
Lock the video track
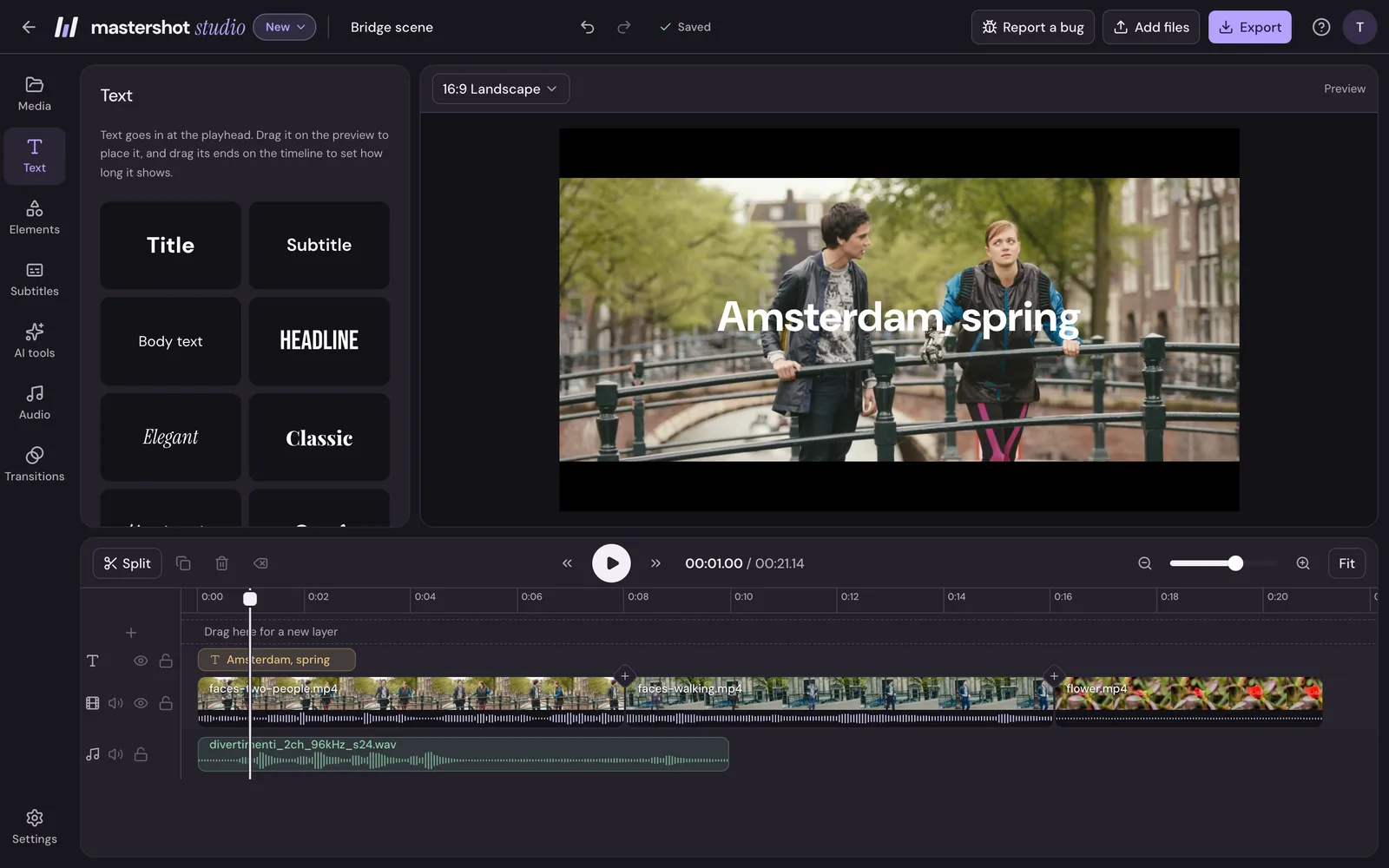tap(166, 703)
